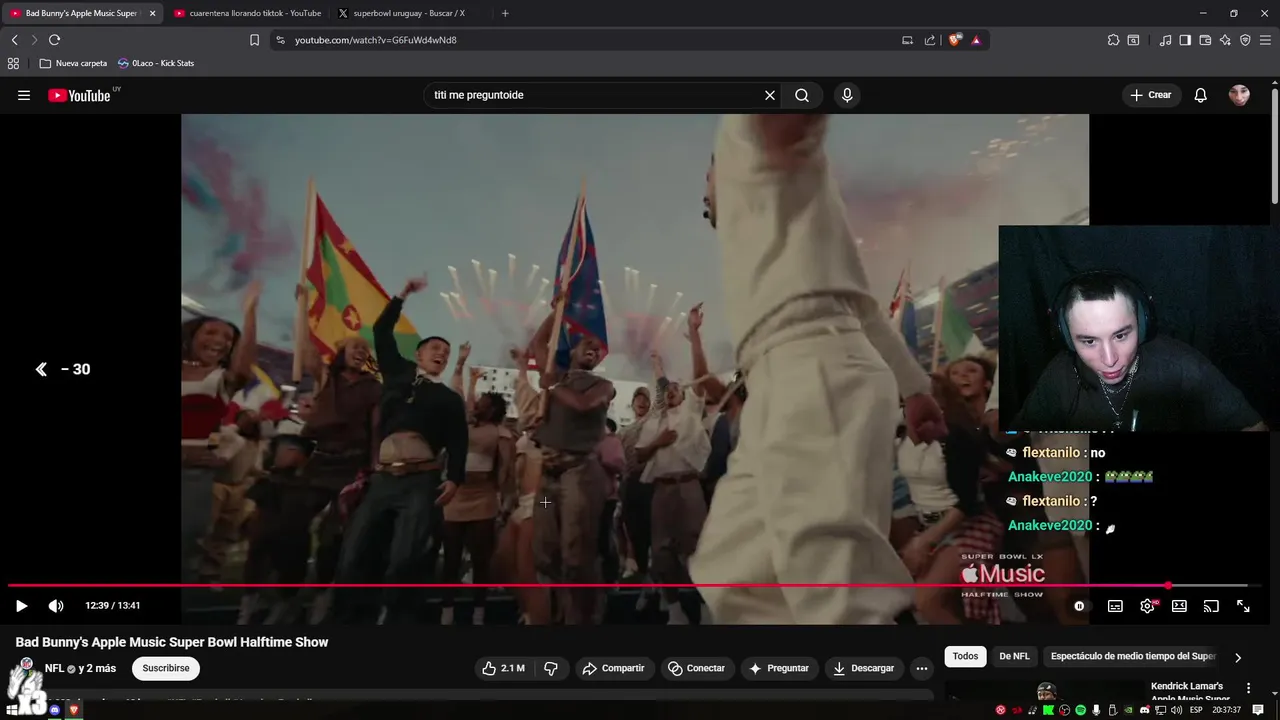This screenshot has height=720, width=1280.
Task: Open system volume speaker icon
Action: tap(1176, 710)
